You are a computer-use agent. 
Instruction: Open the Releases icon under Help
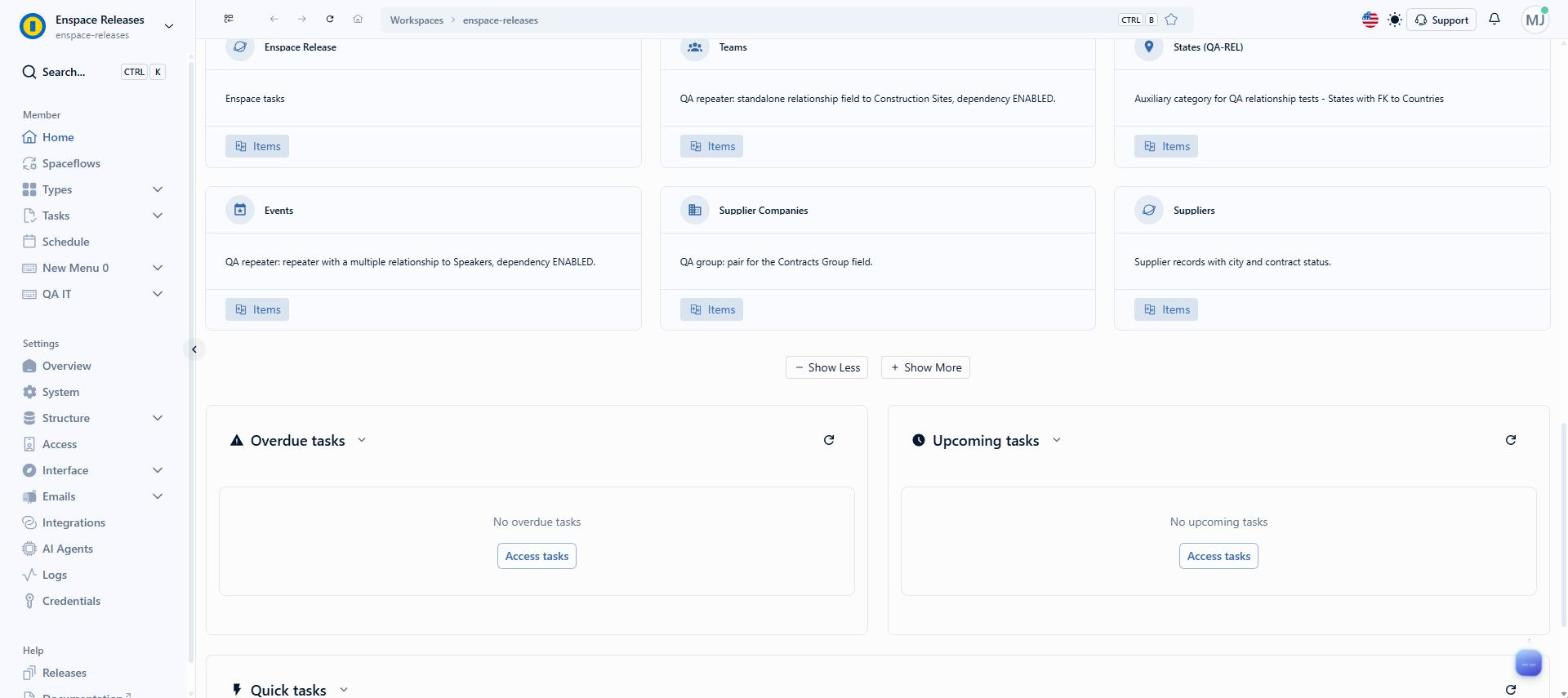click(29, 673)
